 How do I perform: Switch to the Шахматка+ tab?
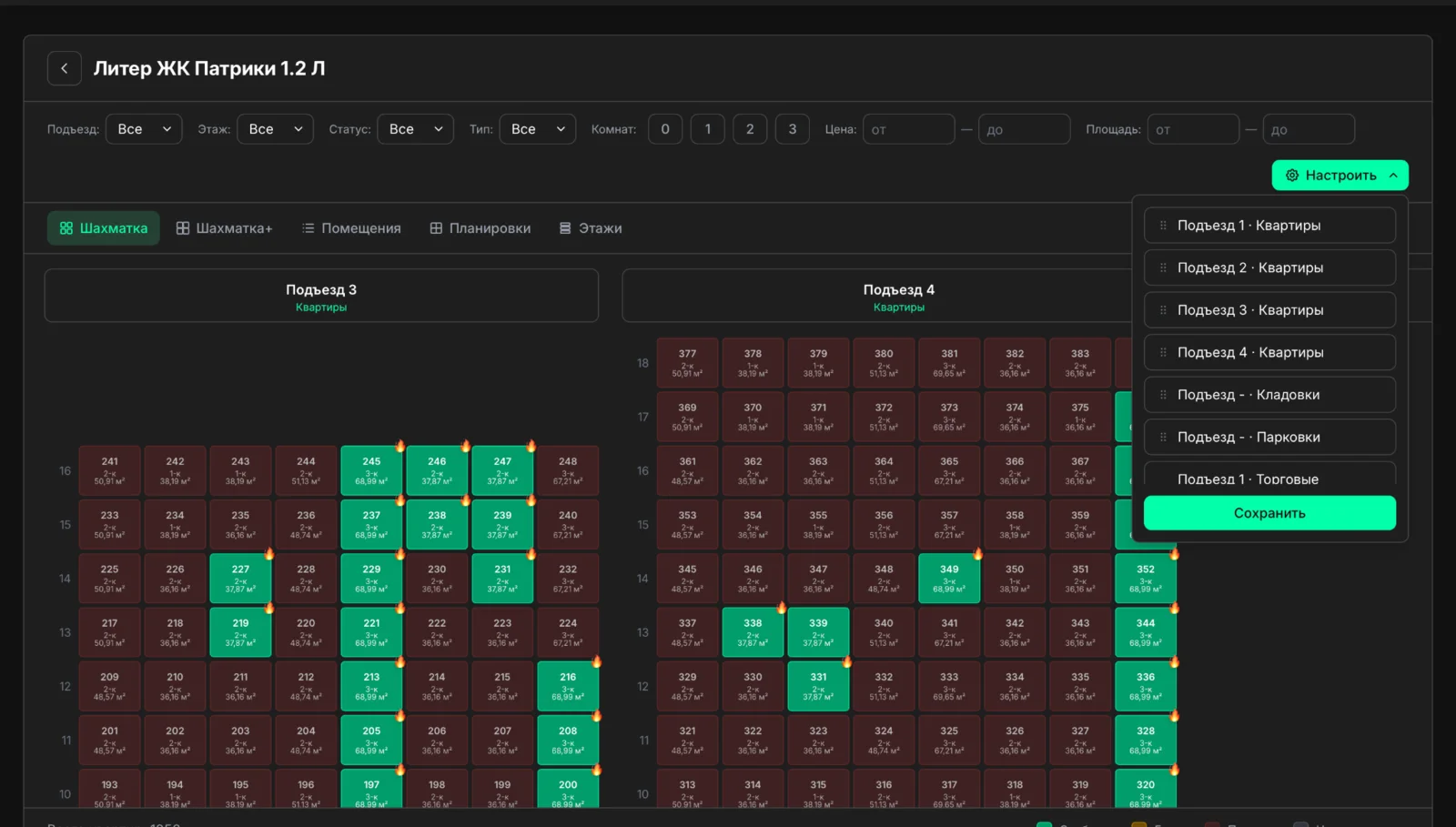[224, 228]
